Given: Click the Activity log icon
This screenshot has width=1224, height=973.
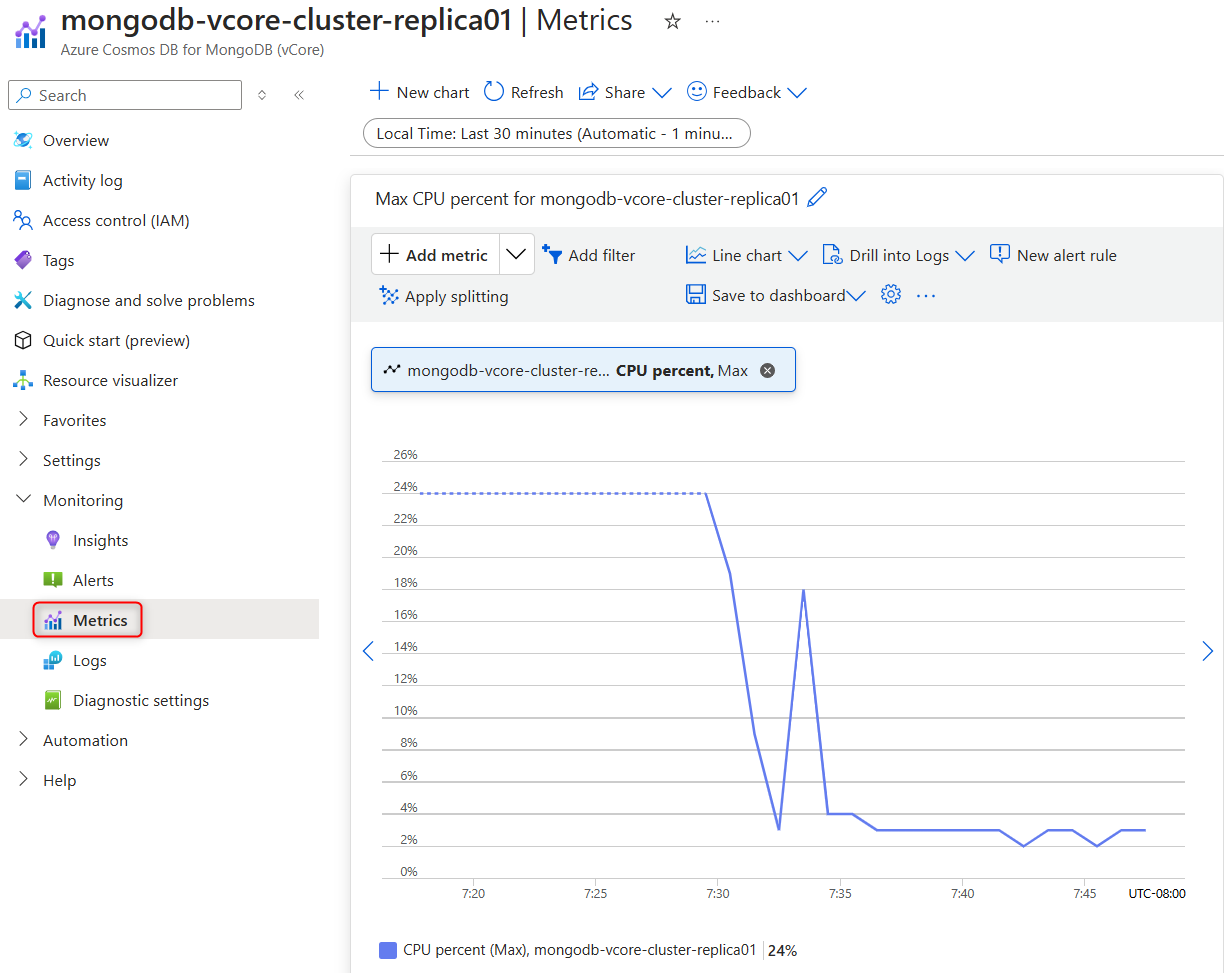Looking at the screenshot, I should point(22,180).
